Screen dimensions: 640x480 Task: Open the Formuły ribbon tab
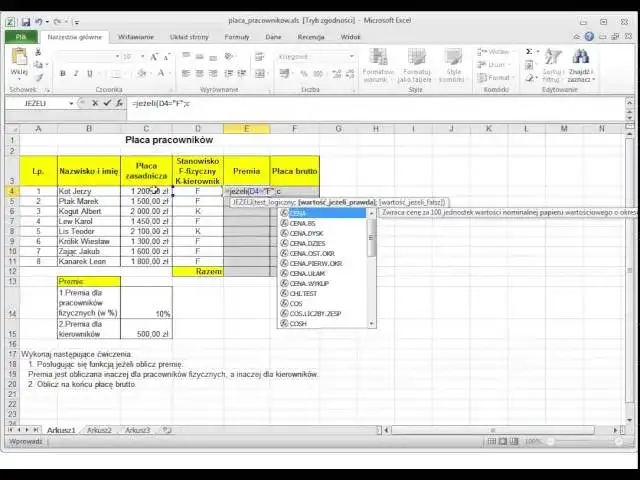click(237, 37)
